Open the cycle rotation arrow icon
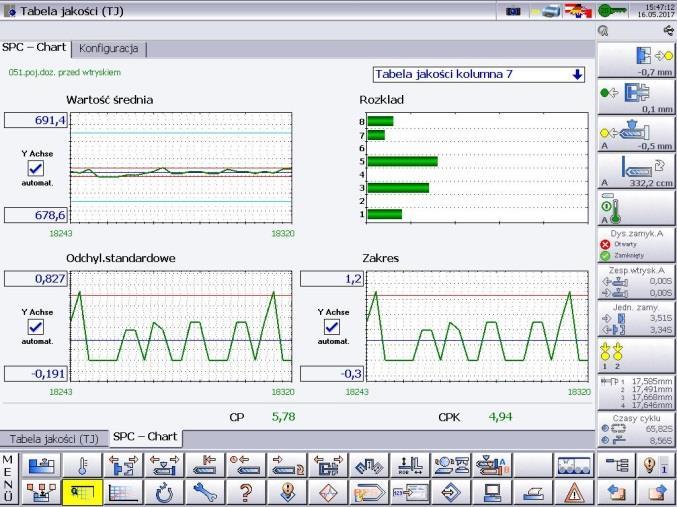This screenshot has height=507, width=677. [x=165, y=492]
